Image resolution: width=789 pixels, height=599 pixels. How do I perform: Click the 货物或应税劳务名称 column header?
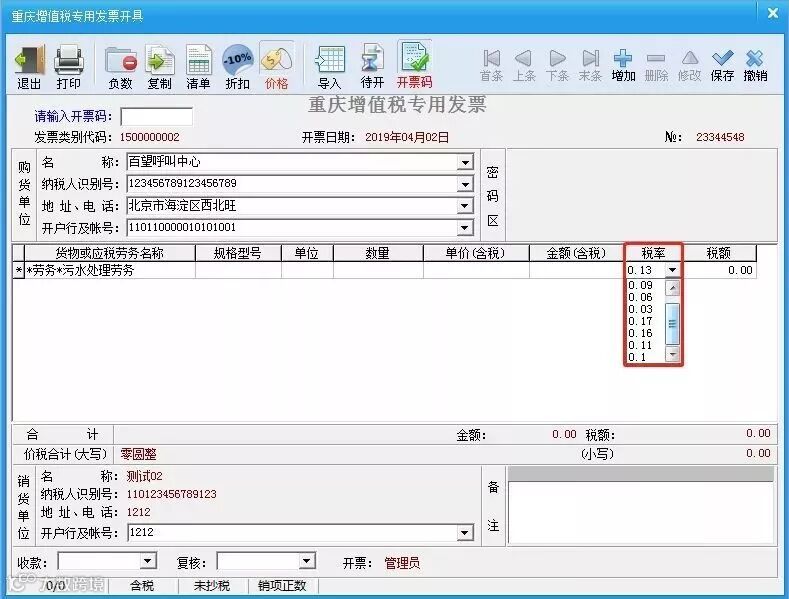(x=110, y=253)
